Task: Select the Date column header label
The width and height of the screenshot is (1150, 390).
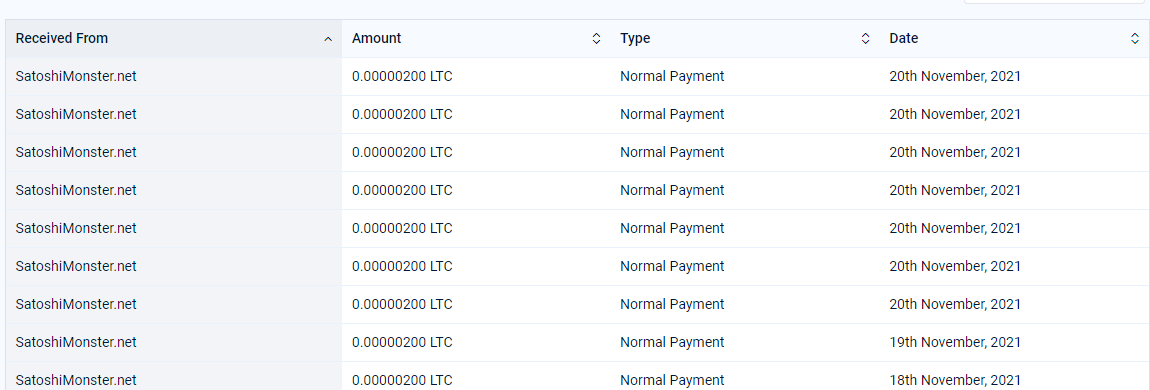Action: pyautogui.click(x=904, y=38)
